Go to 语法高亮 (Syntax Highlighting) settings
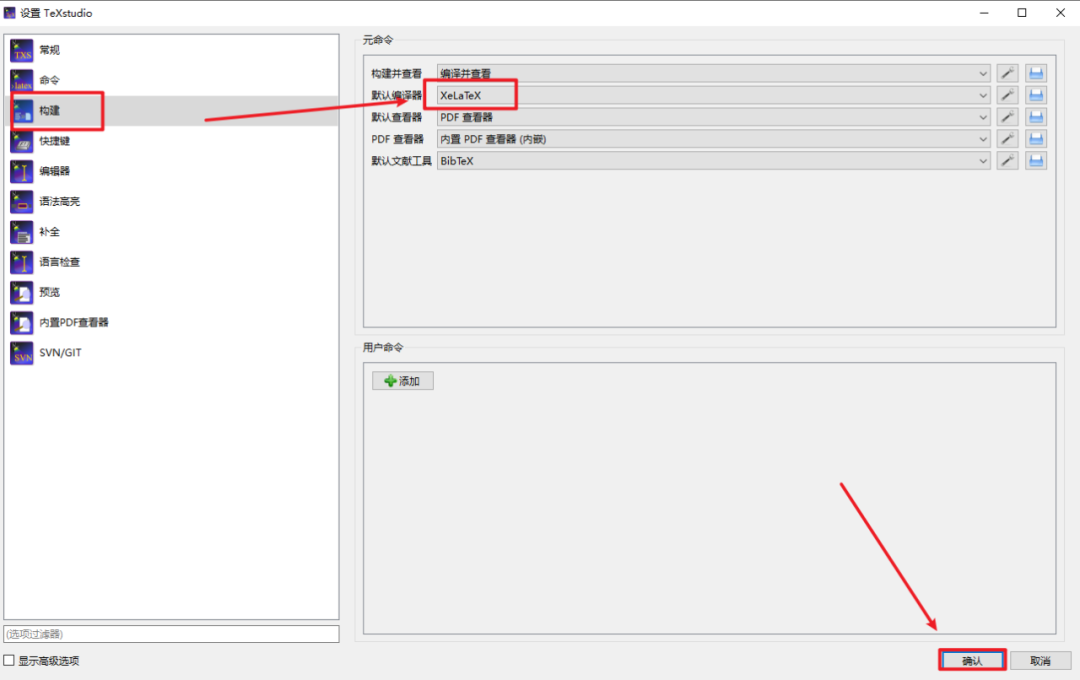Viewport: 1080px width, 680px height. [x=59, y=201]
